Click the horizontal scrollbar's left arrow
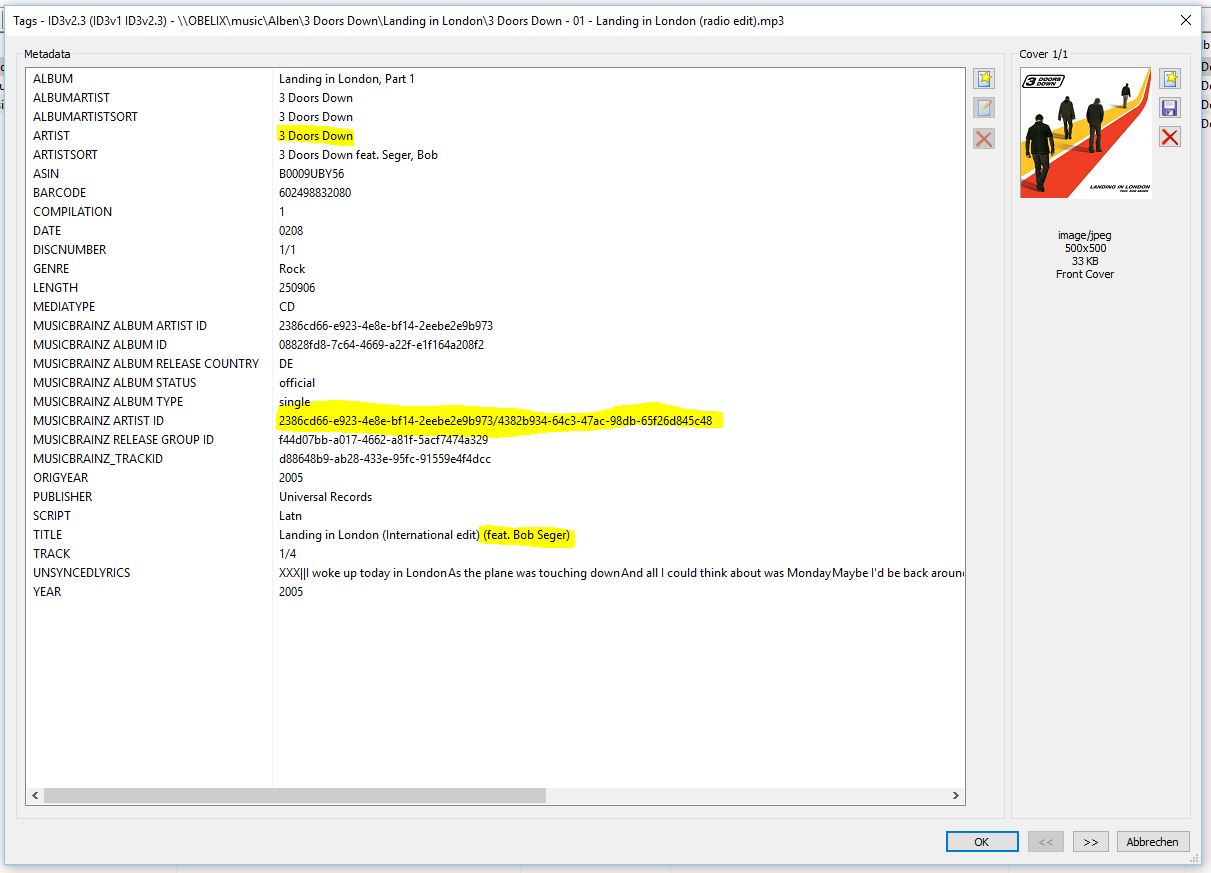Screen dimensions: 1211x873 click(35, 796)
